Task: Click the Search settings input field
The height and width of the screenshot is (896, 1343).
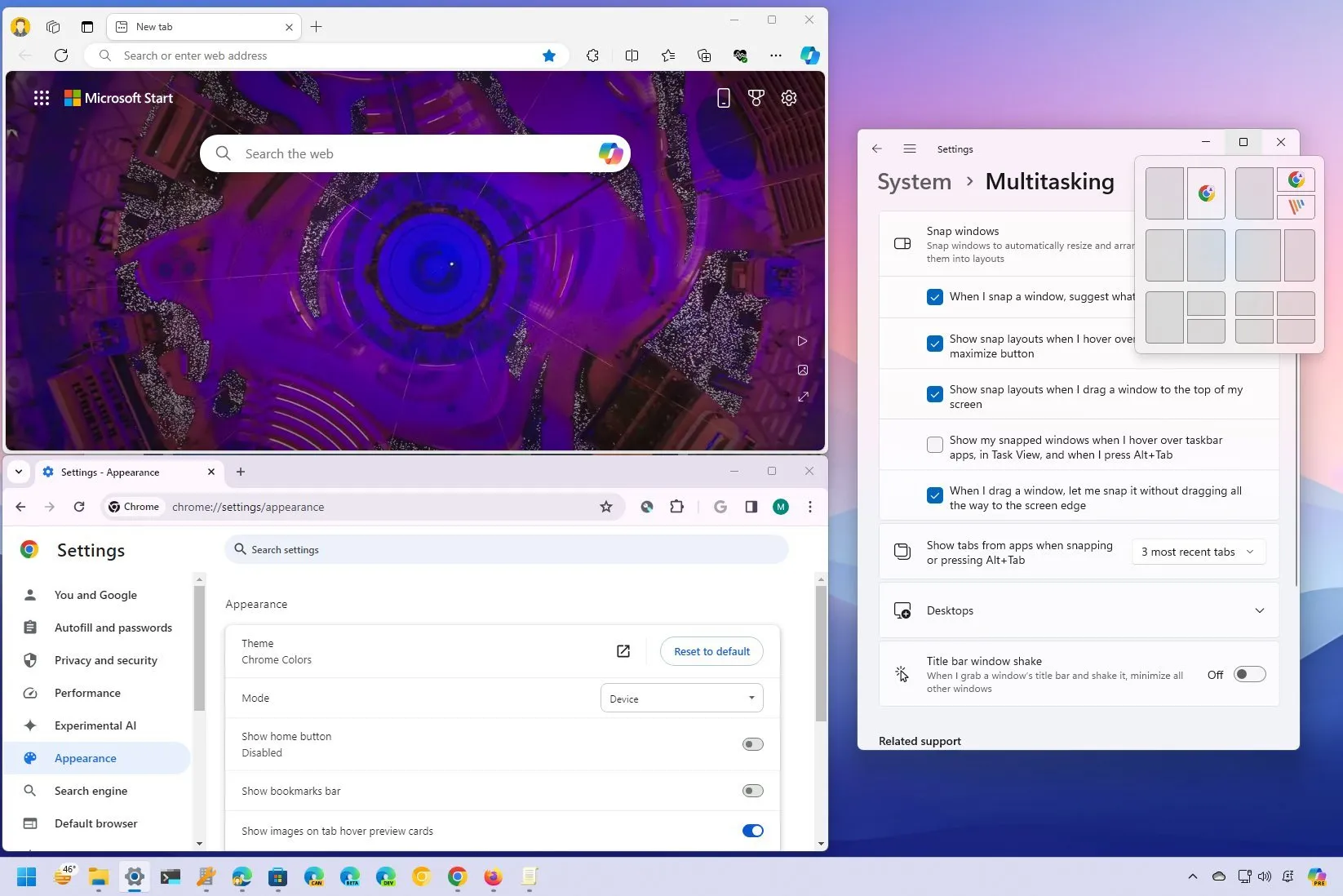Action: (506, 549)
